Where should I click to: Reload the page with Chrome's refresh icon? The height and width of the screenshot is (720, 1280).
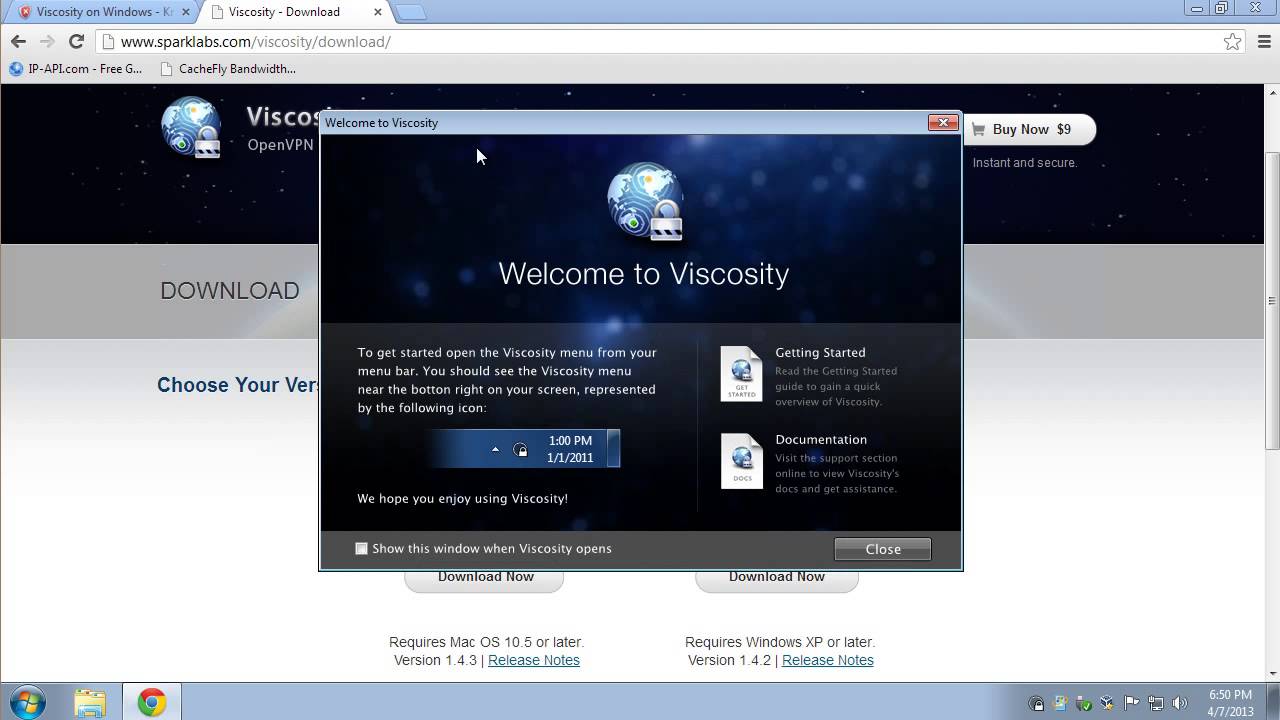click(76, 41)
